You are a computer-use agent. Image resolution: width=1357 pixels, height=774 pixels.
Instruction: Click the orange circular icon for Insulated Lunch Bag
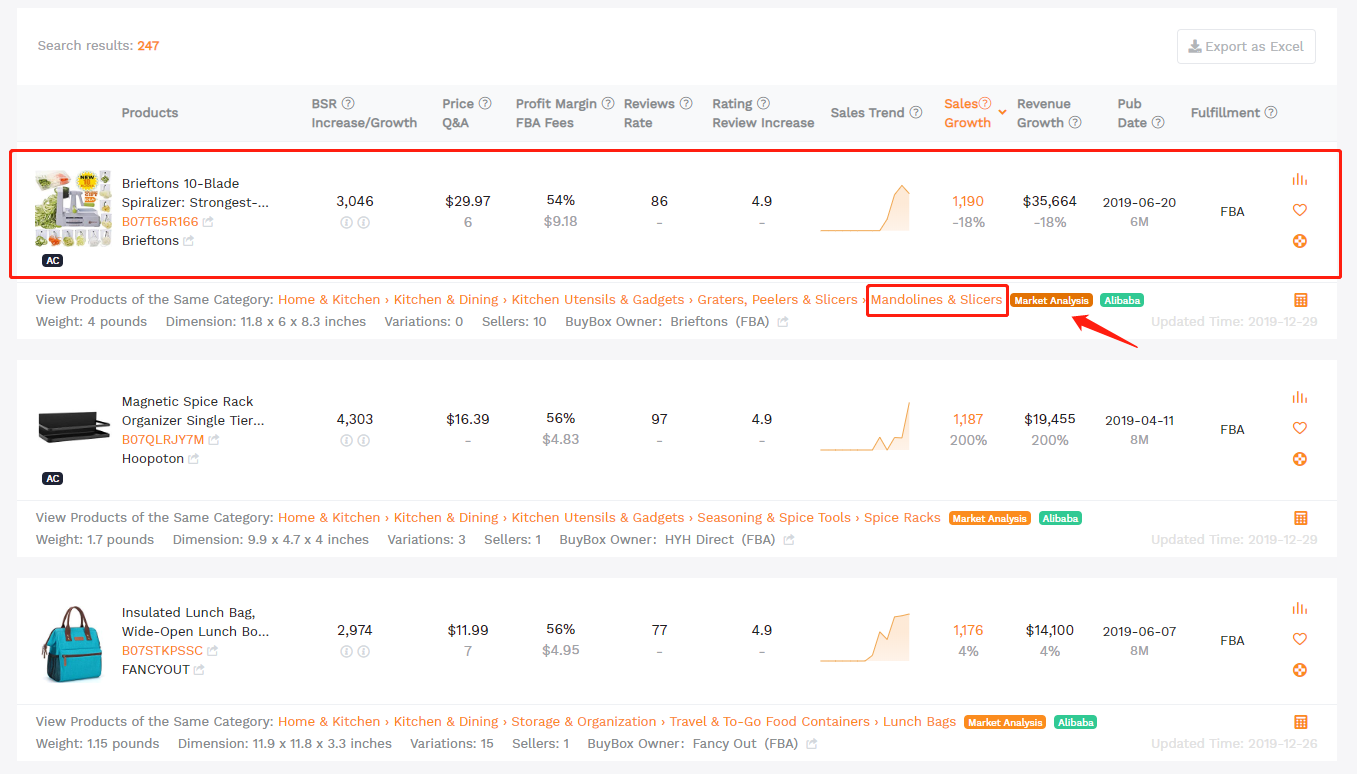(x=1299, y=670)
